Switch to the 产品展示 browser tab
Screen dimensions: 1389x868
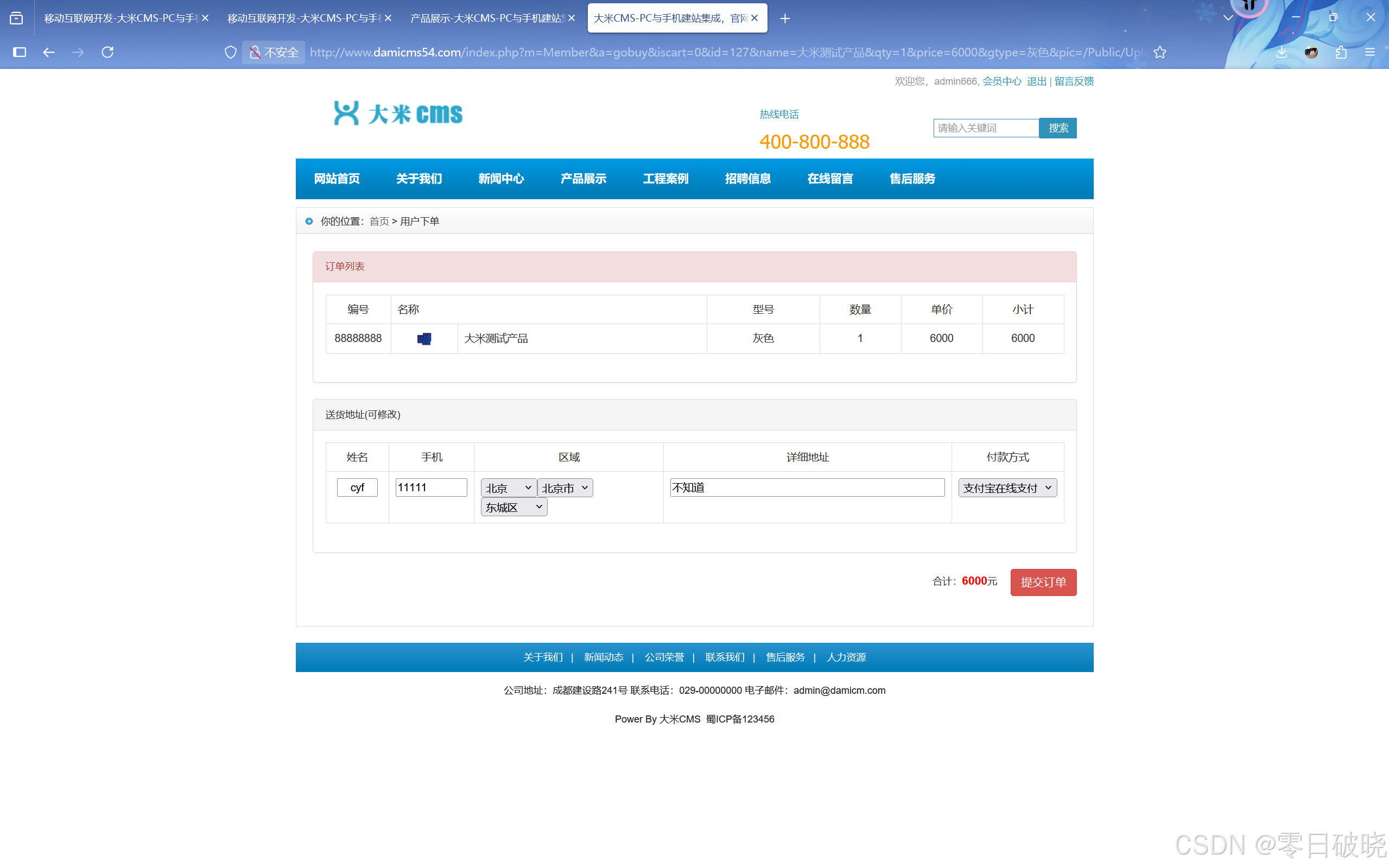(x=487, y=18)
